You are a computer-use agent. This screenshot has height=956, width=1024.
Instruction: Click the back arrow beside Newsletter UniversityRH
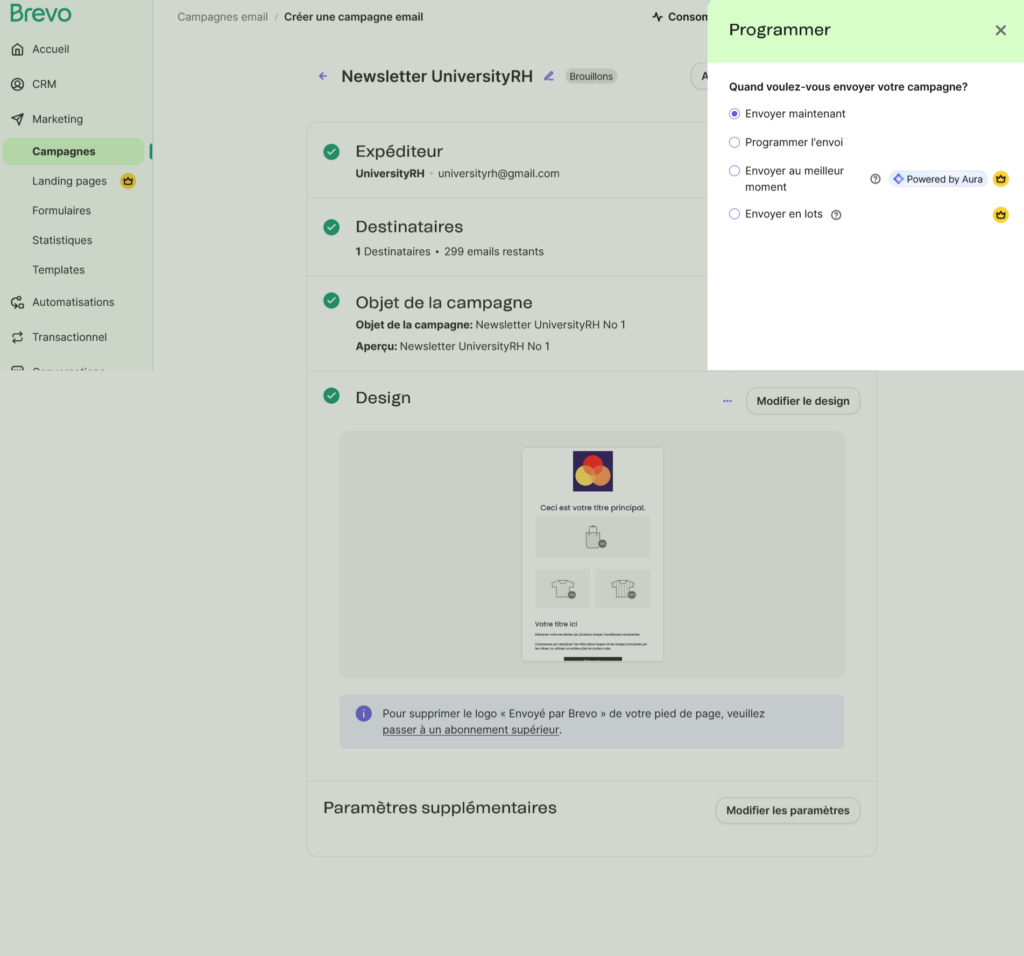323,76
